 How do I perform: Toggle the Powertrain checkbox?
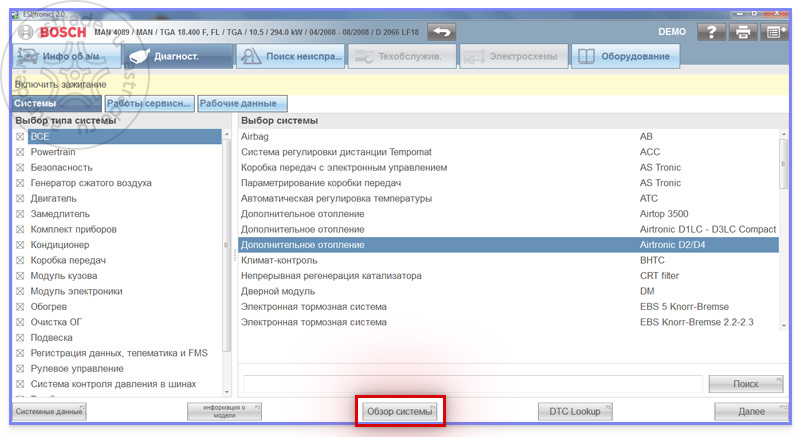coord(20,152)
